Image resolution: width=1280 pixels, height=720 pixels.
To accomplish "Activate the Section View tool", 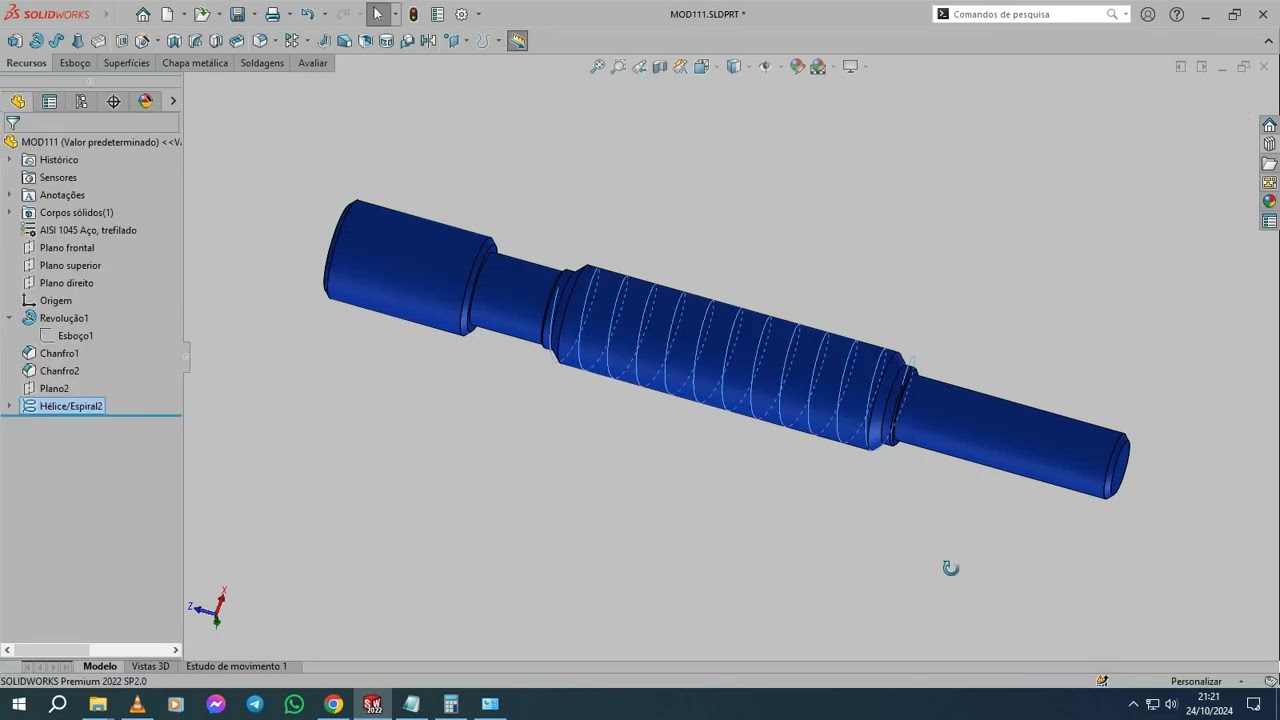I will point(660,66).
